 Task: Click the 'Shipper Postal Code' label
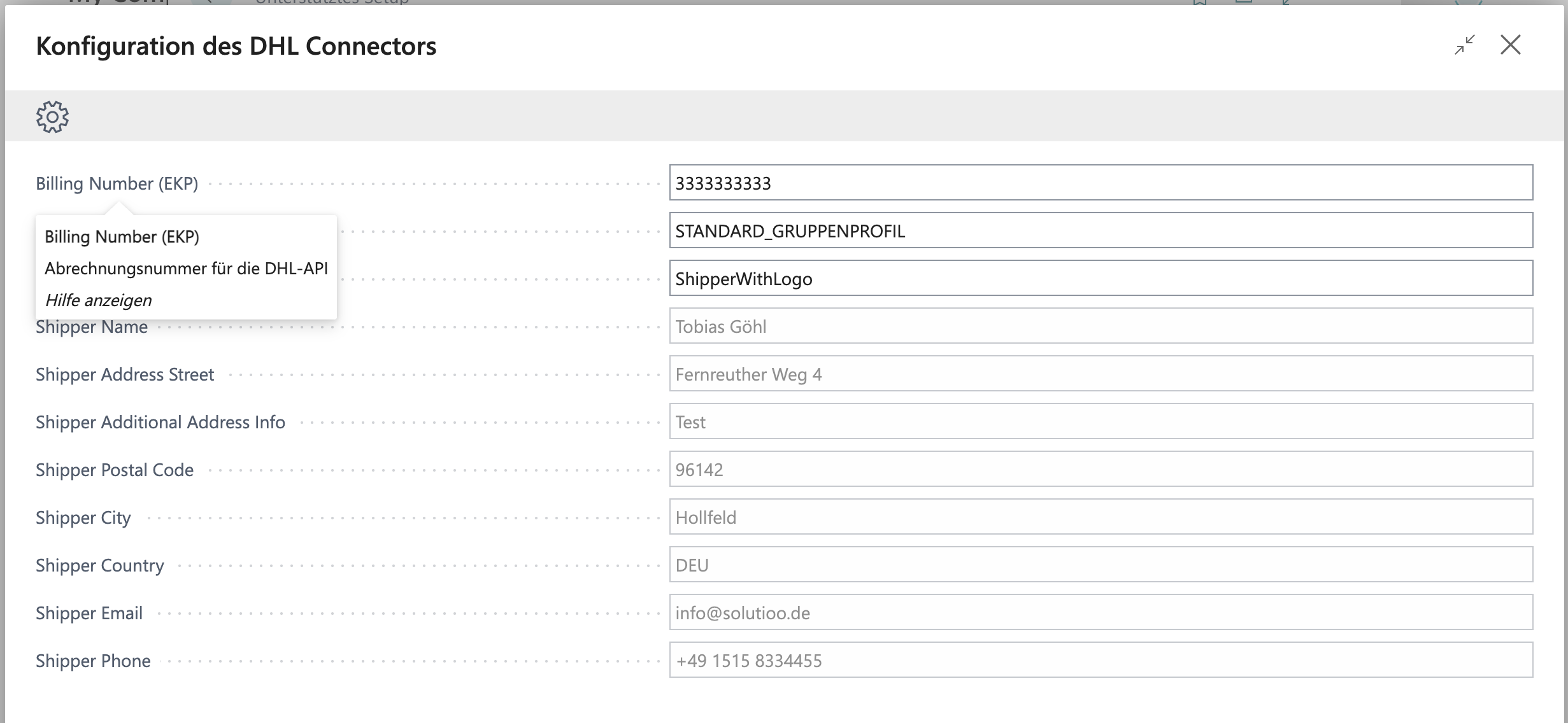[115, 470]
